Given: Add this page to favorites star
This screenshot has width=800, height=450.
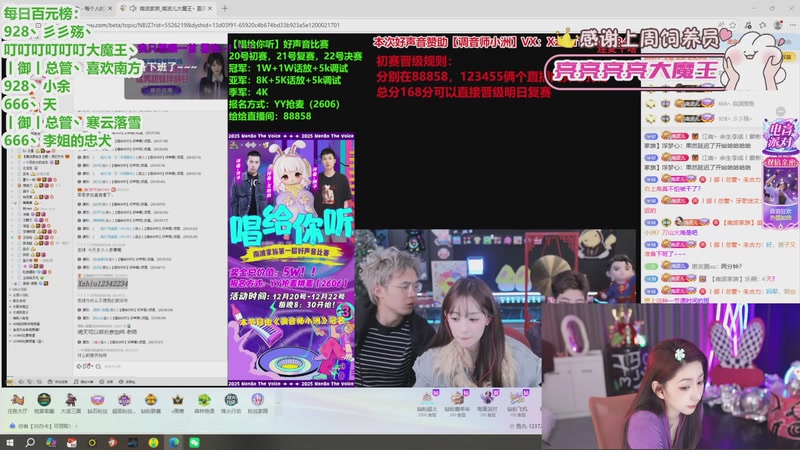Looking at the screenshot, I should pos(733,24).
